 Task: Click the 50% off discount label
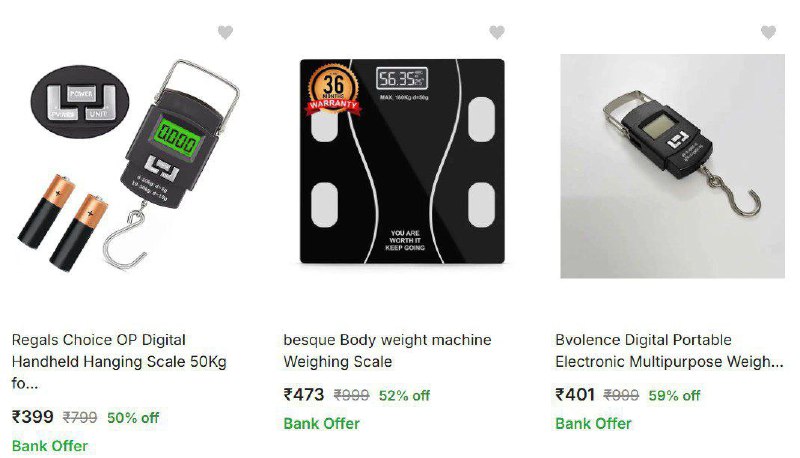[133, 418]
